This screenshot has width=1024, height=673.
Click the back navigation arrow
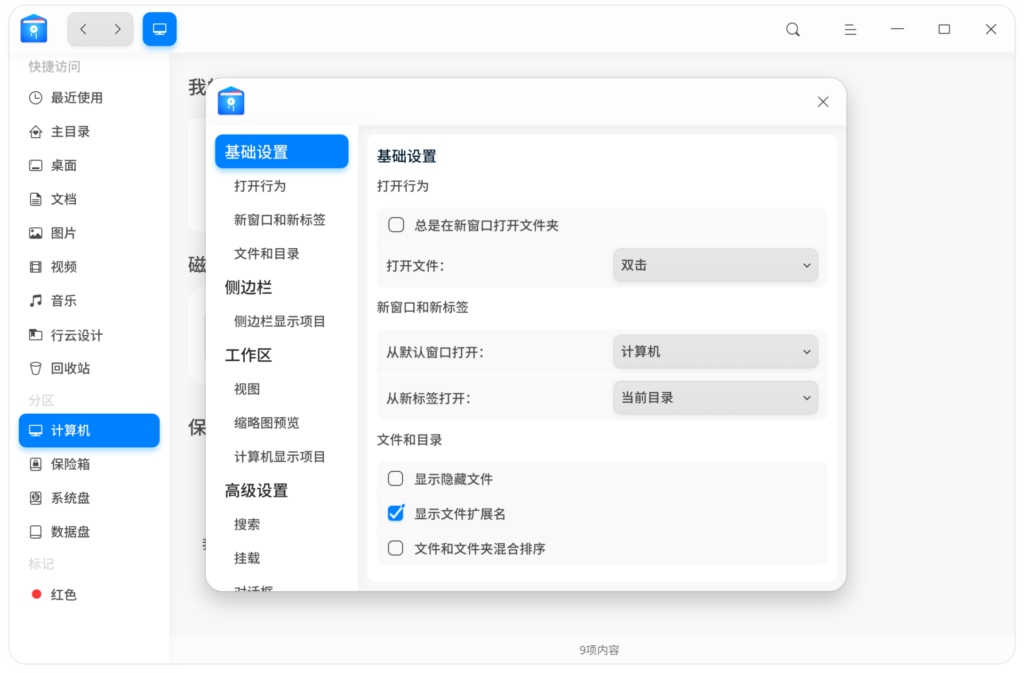pos(83,29)
